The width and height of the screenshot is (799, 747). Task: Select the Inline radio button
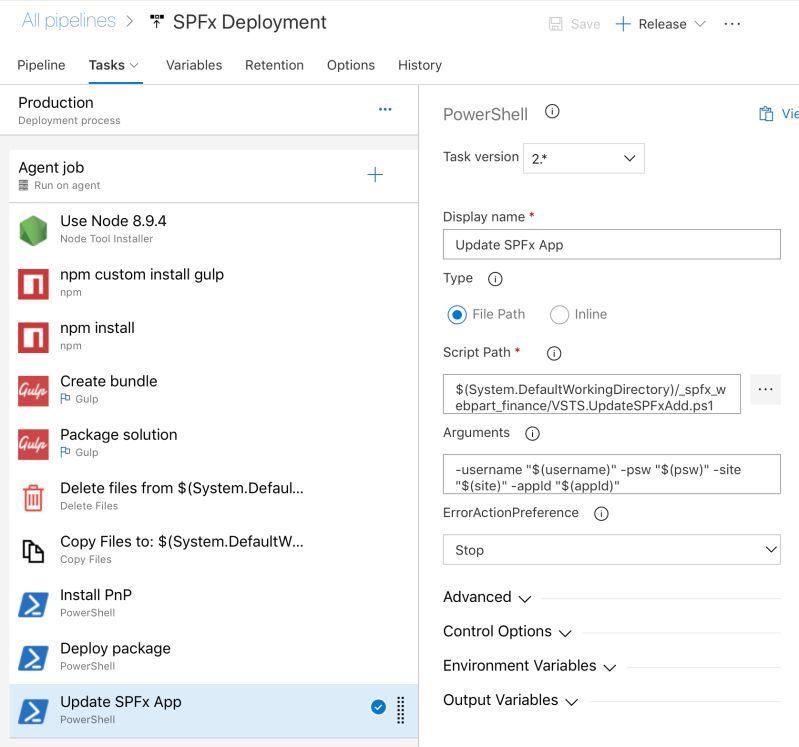(559, 314)
